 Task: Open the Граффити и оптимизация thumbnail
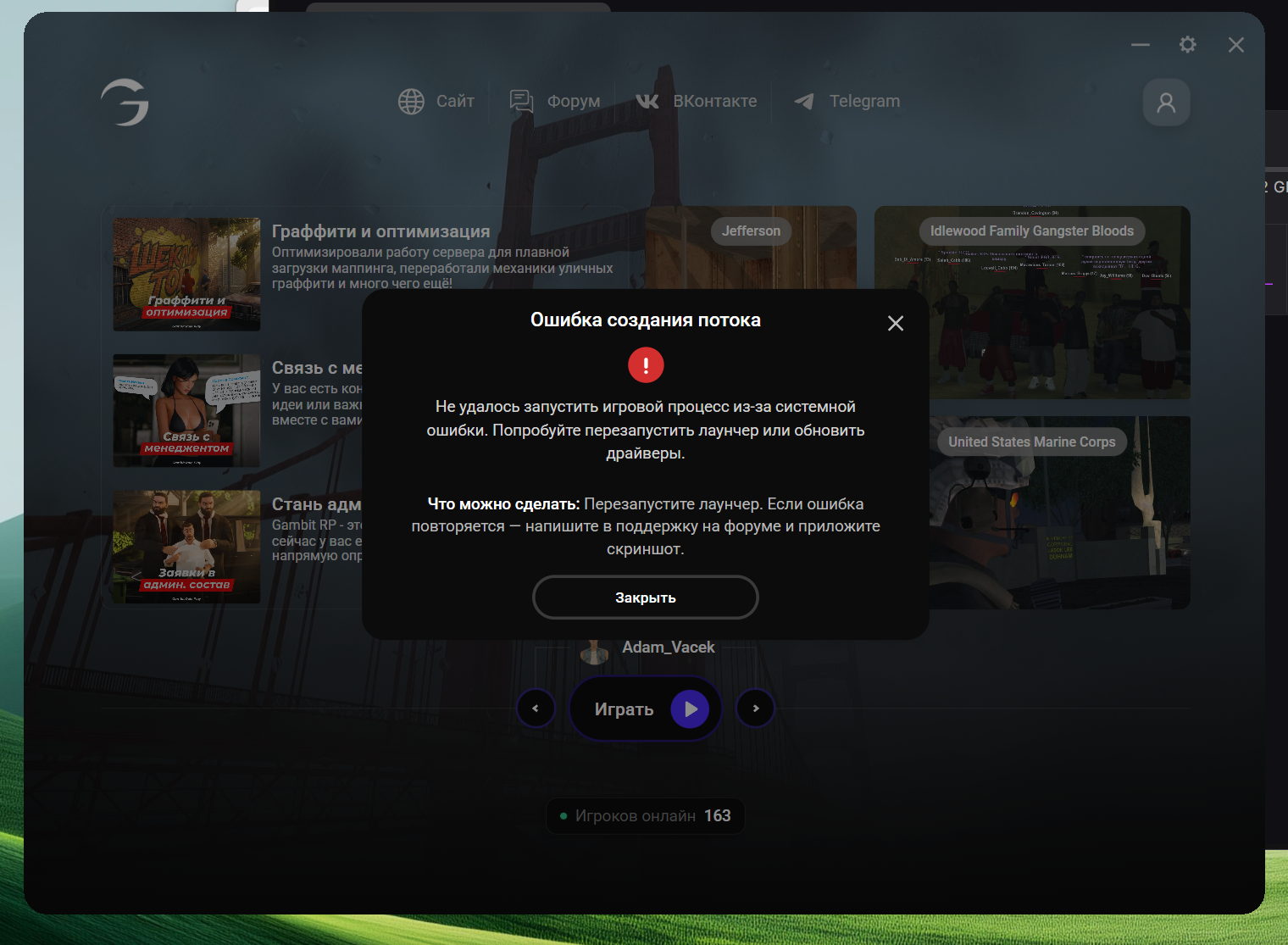click(x=186, y=275)
